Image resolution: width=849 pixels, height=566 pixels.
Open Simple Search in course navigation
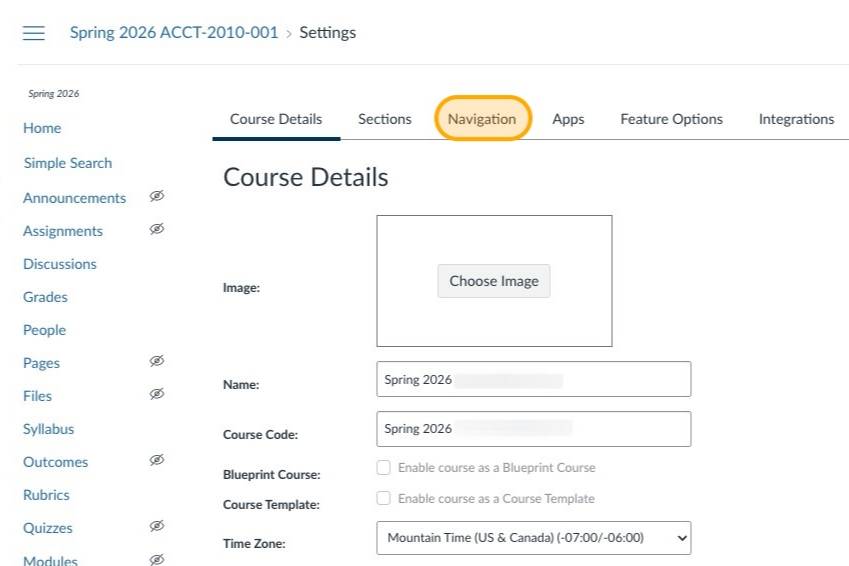coord(68,163)
